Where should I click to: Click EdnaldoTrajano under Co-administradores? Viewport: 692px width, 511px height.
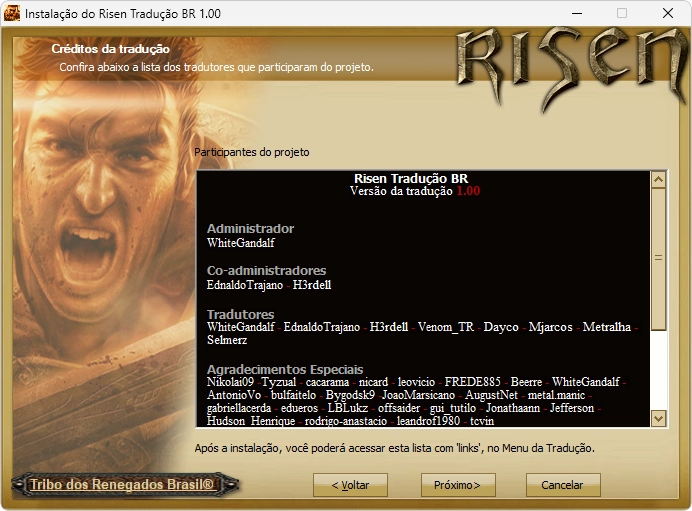click(245, 285)
